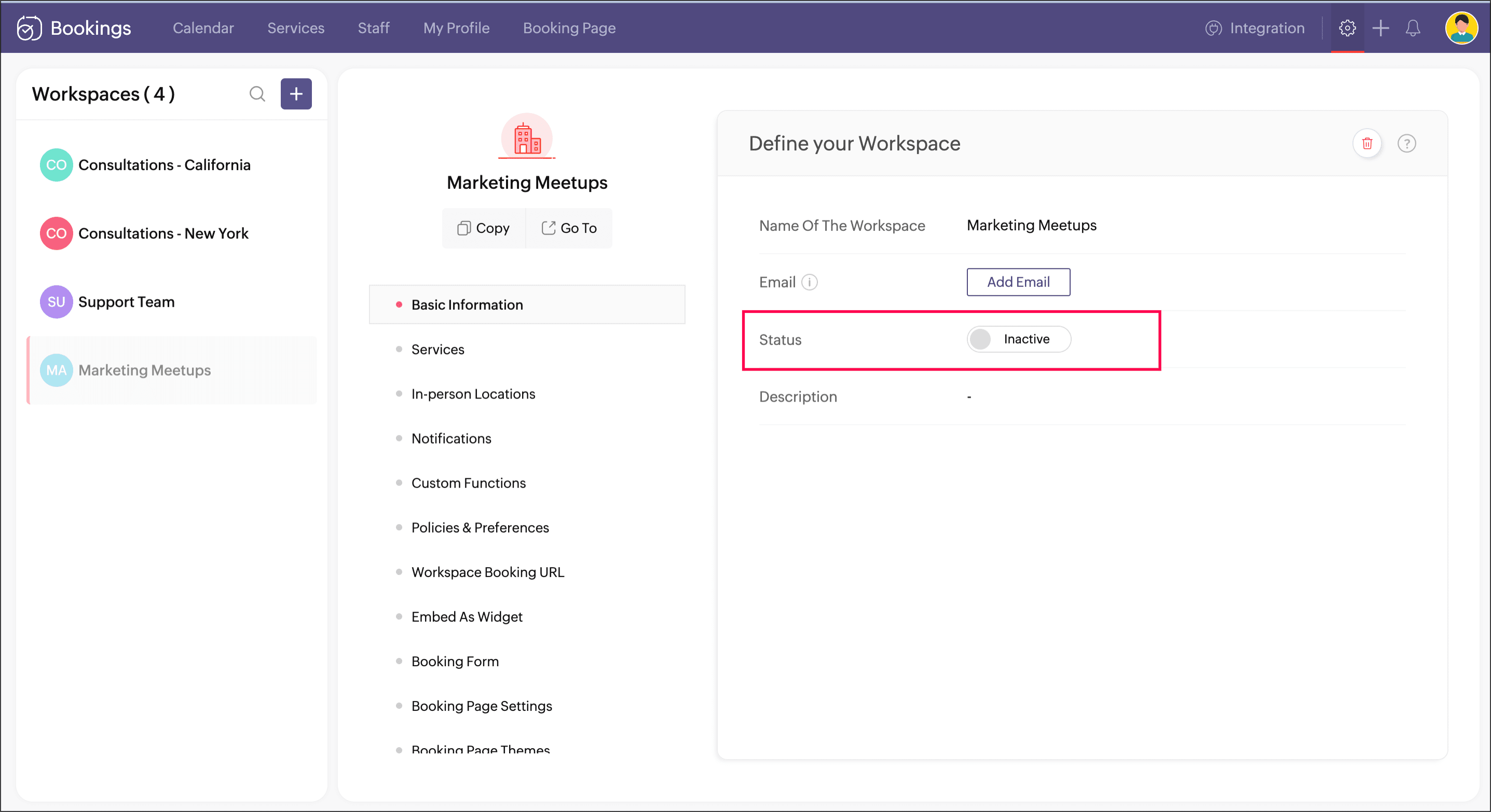Open Booking Form section
This screenshot has height=812, width=1491.
[x=455, y=661]
